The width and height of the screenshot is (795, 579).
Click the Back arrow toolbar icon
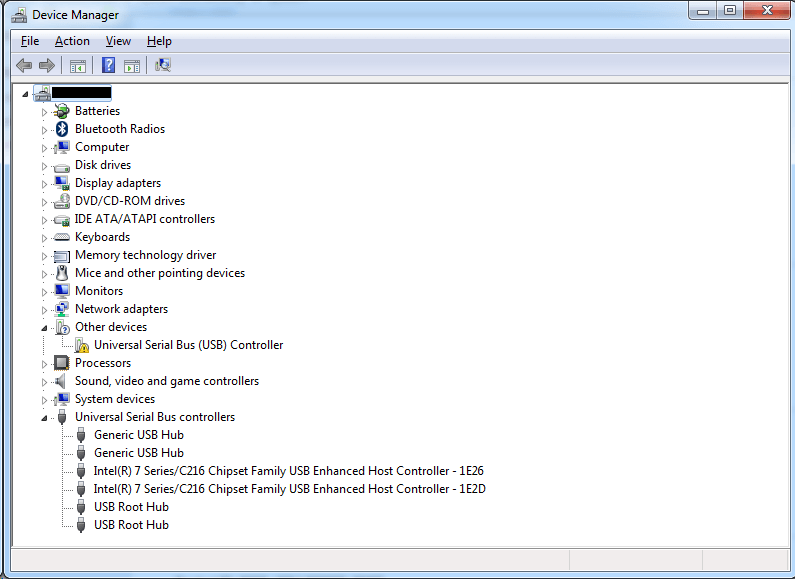[24, 65]
